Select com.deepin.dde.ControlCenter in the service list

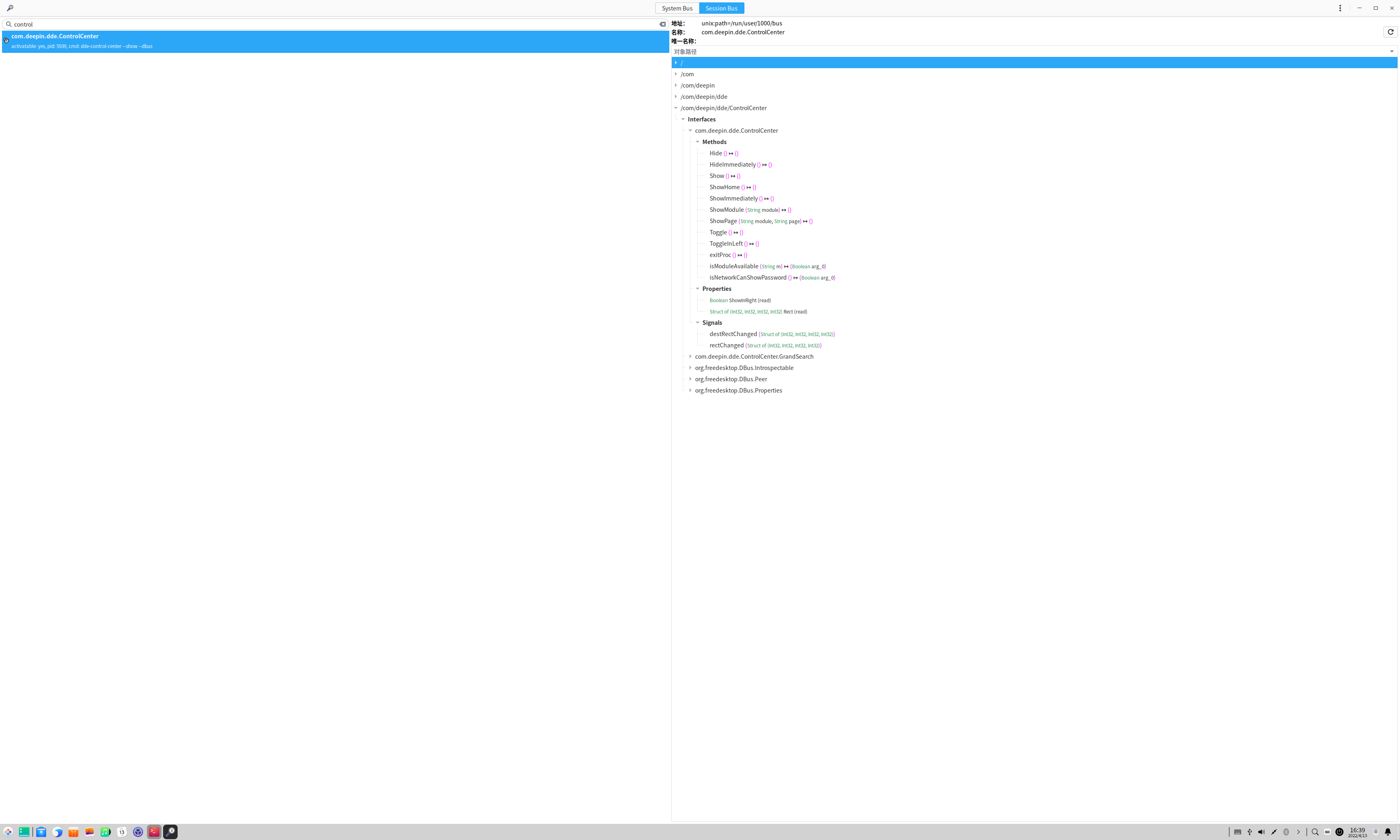pyautogui.click(x=55, y=36)
